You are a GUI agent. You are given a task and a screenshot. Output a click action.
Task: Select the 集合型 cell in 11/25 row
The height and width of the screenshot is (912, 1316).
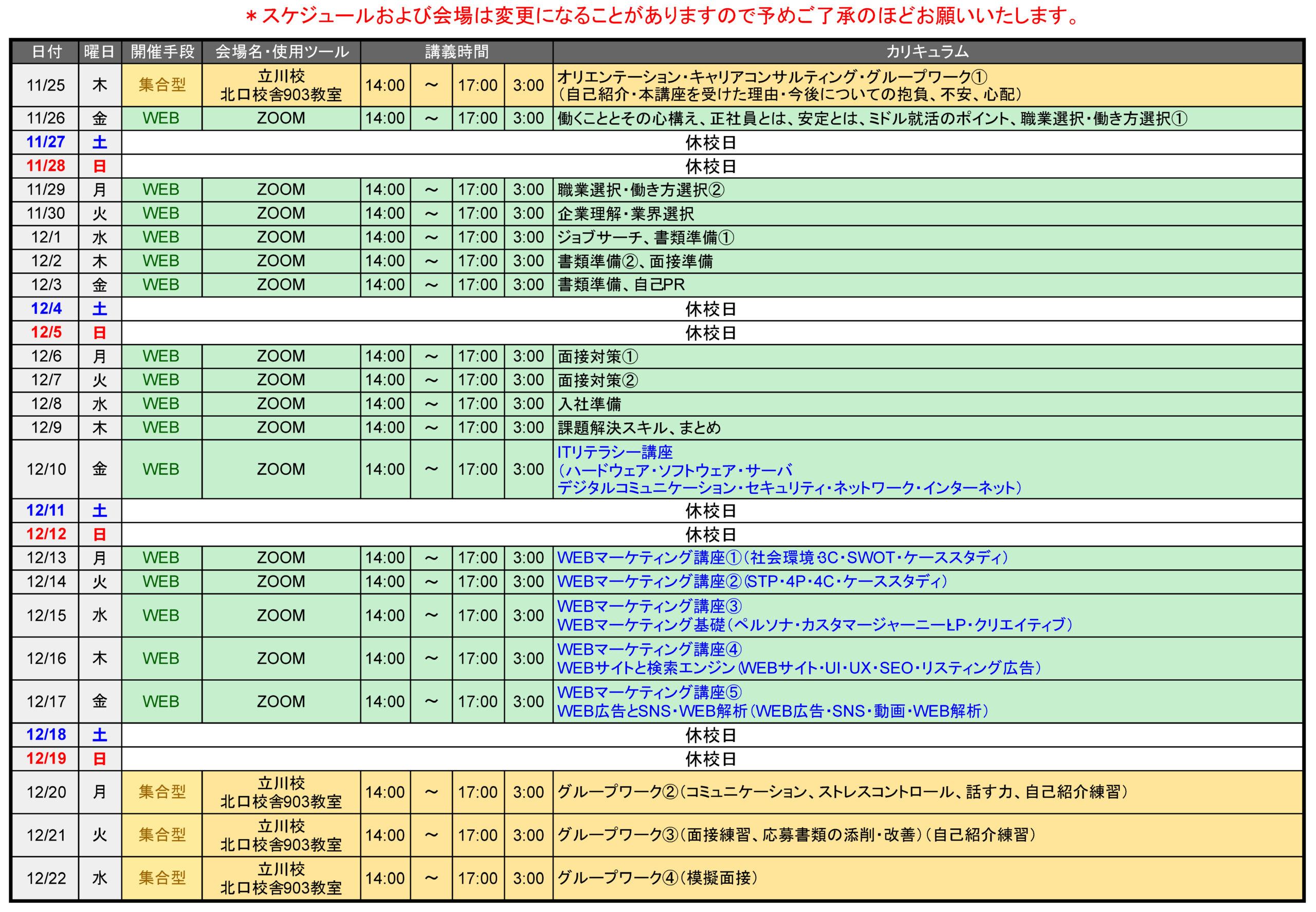tap(162, 85)
